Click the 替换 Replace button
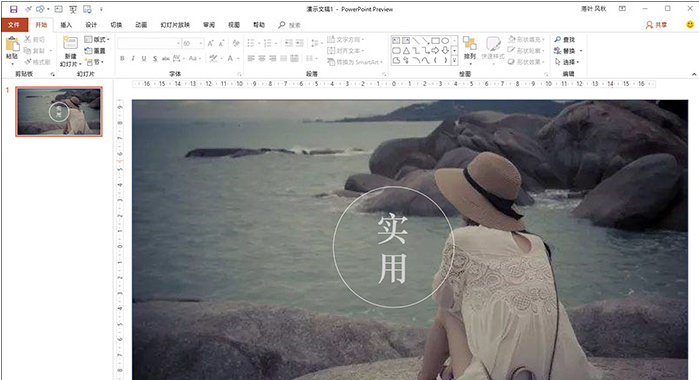This screenshot has height=380, width=699. click(565, 51)
